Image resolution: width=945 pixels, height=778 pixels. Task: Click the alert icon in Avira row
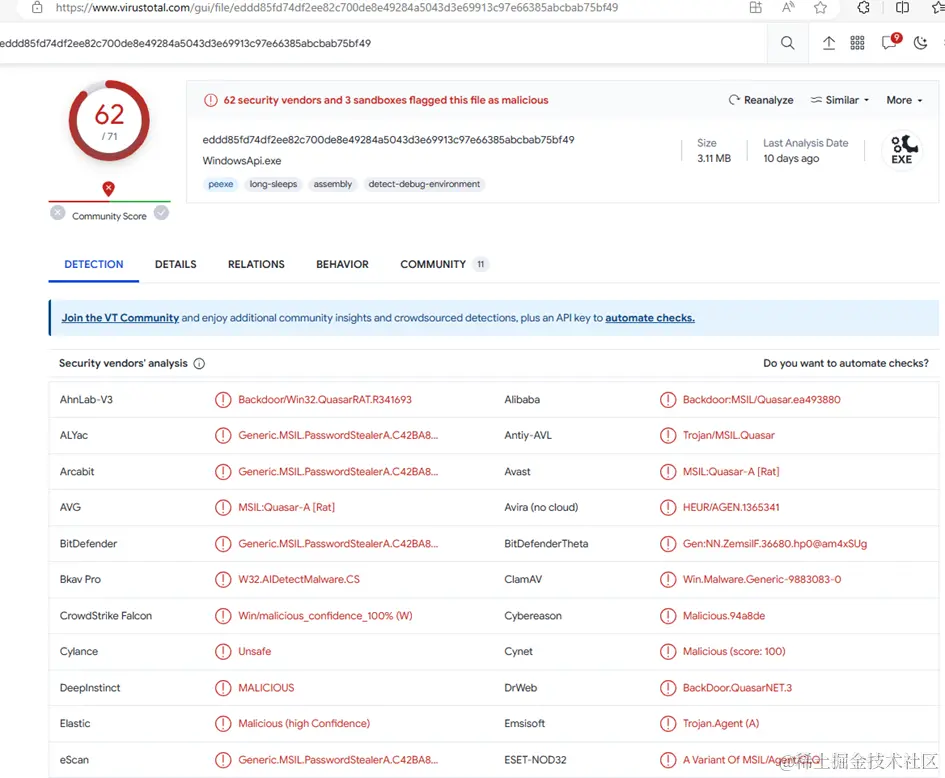click(668, 507)
